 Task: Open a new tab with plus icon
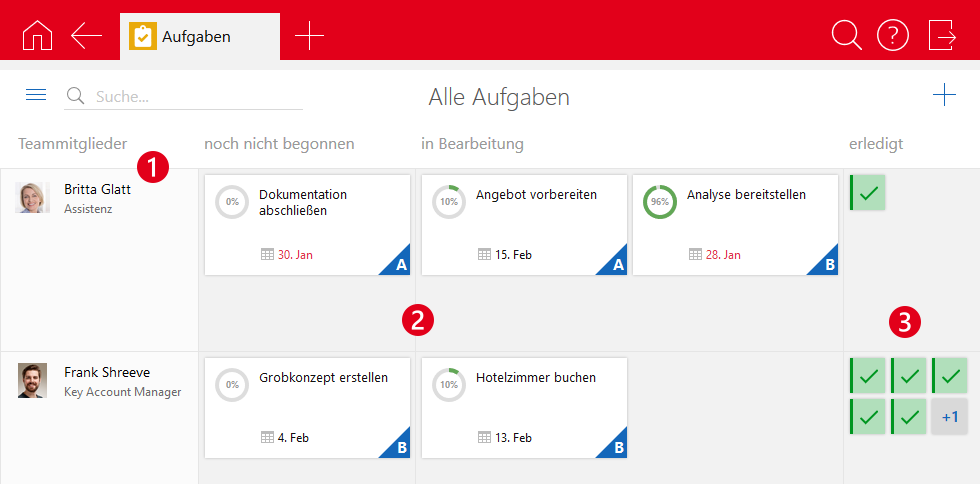coord(309,35)
